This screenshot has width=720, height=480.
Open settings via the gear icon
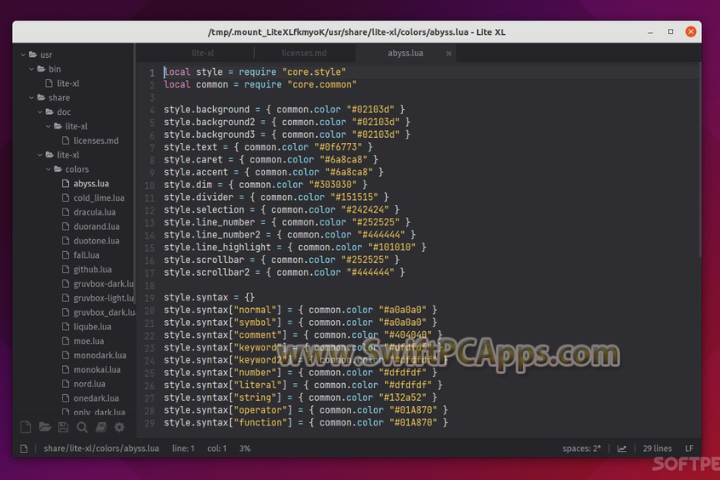click(119, 427)
